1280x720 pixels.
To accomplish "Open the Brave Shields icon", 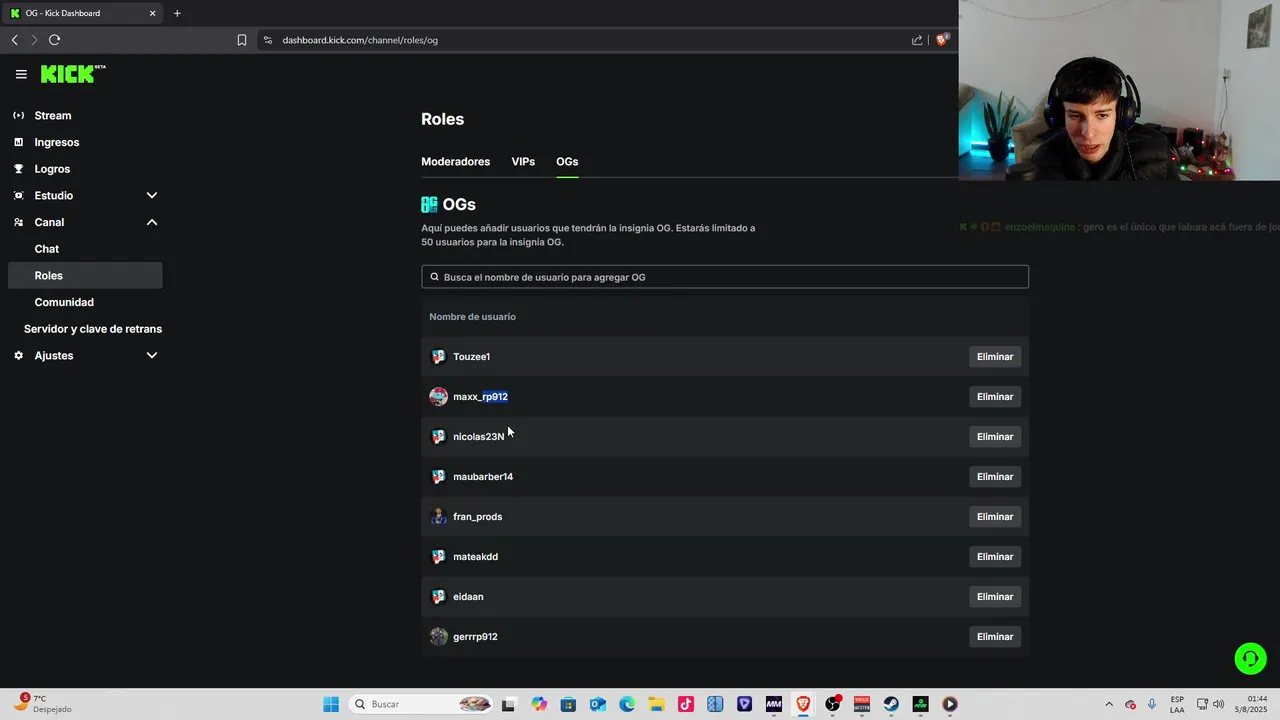I will (x=941, y=40).
